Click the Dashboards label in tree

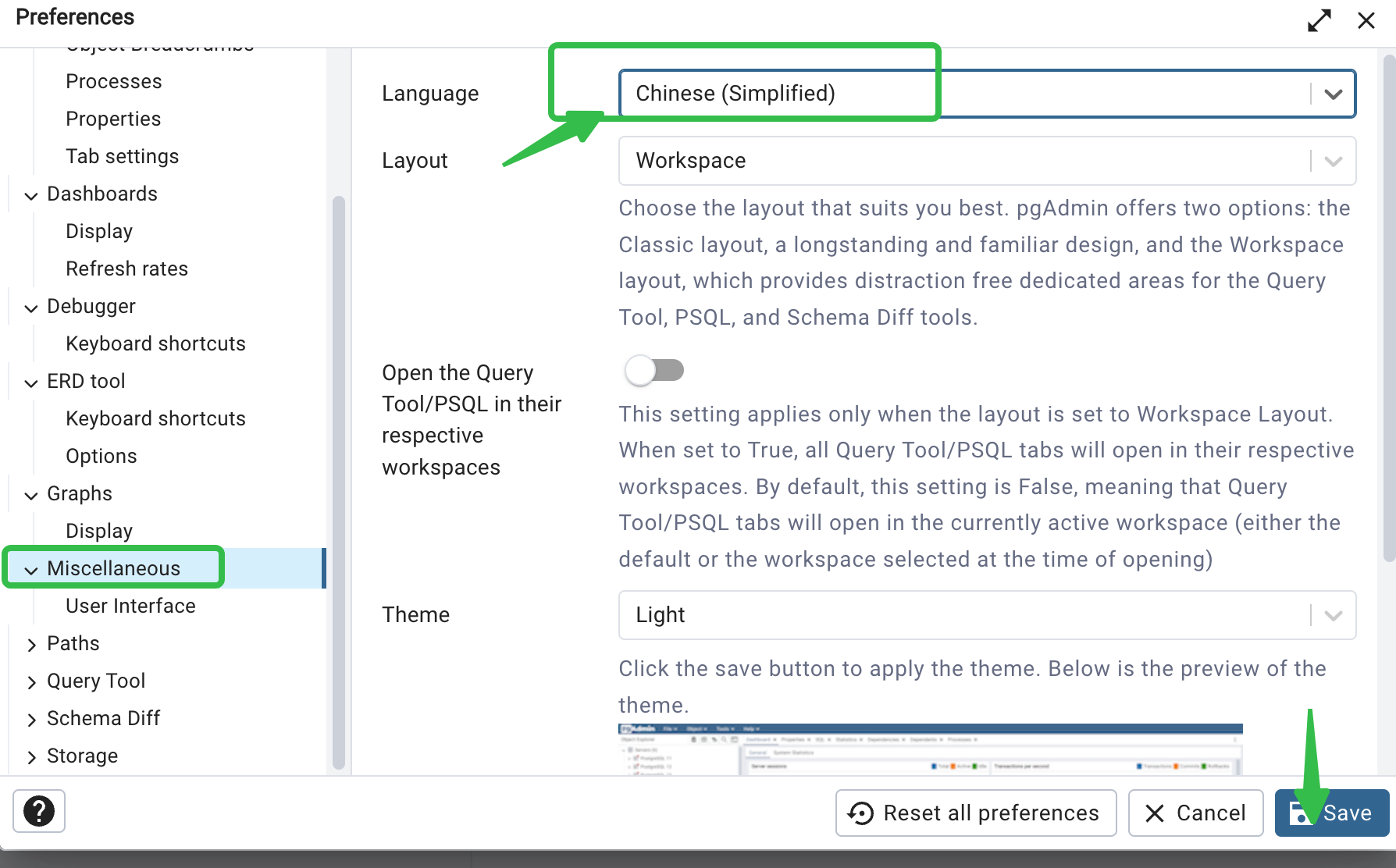coord(102,194)
